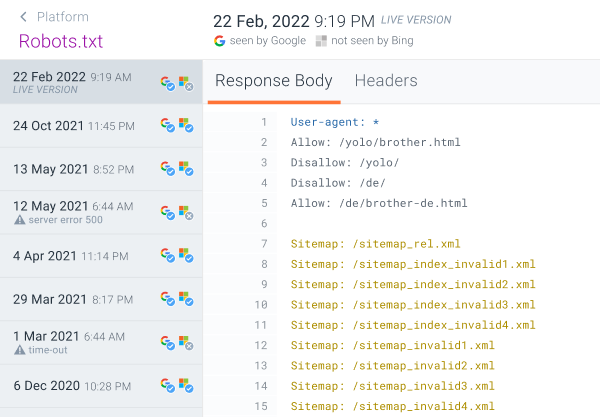Click the 'Sitemap: /sitemap_invalid3.xml' line
This screenshot has height=417, width=600.
393,386
